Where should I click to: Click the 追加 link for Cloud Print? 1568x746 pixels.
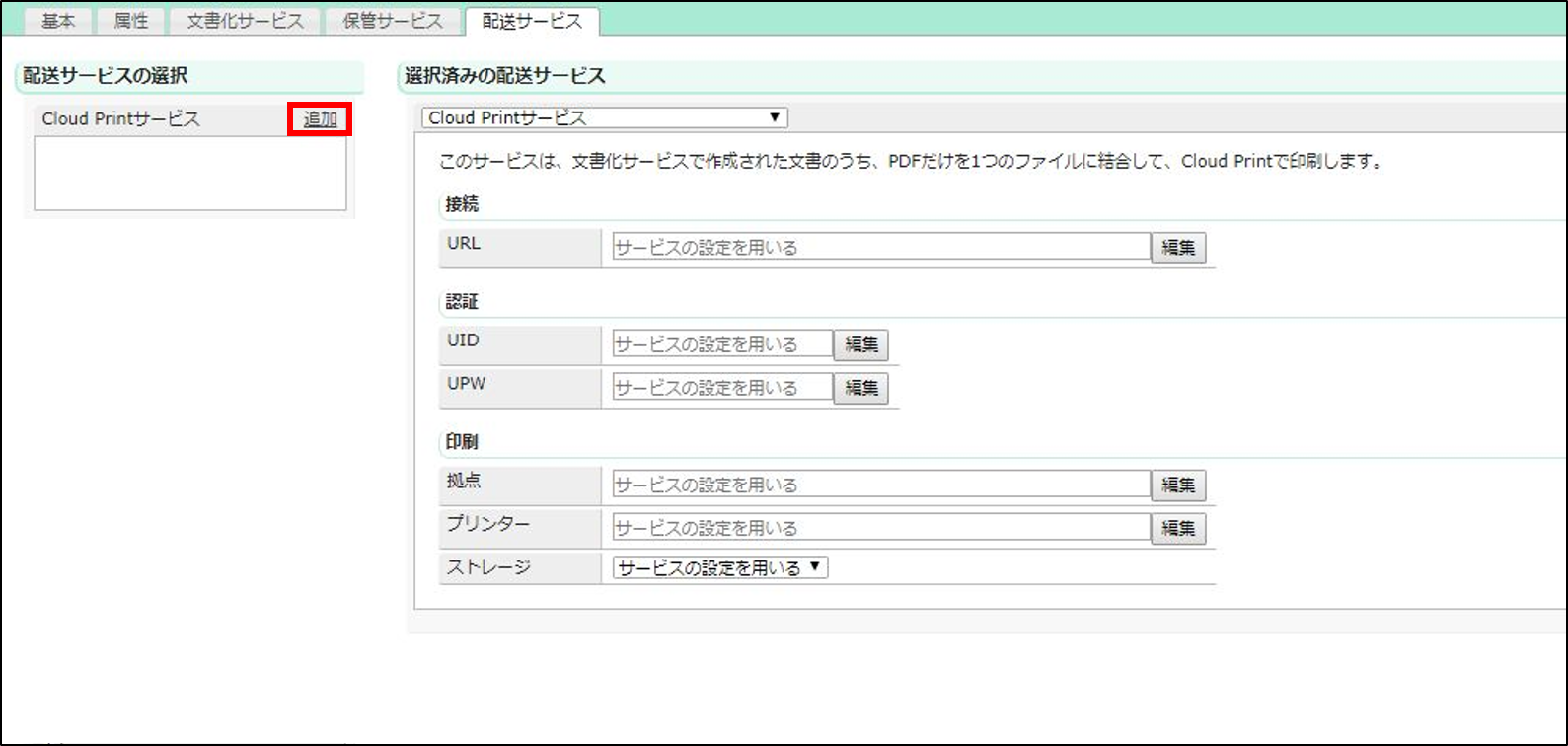click(x=320, y=119)
